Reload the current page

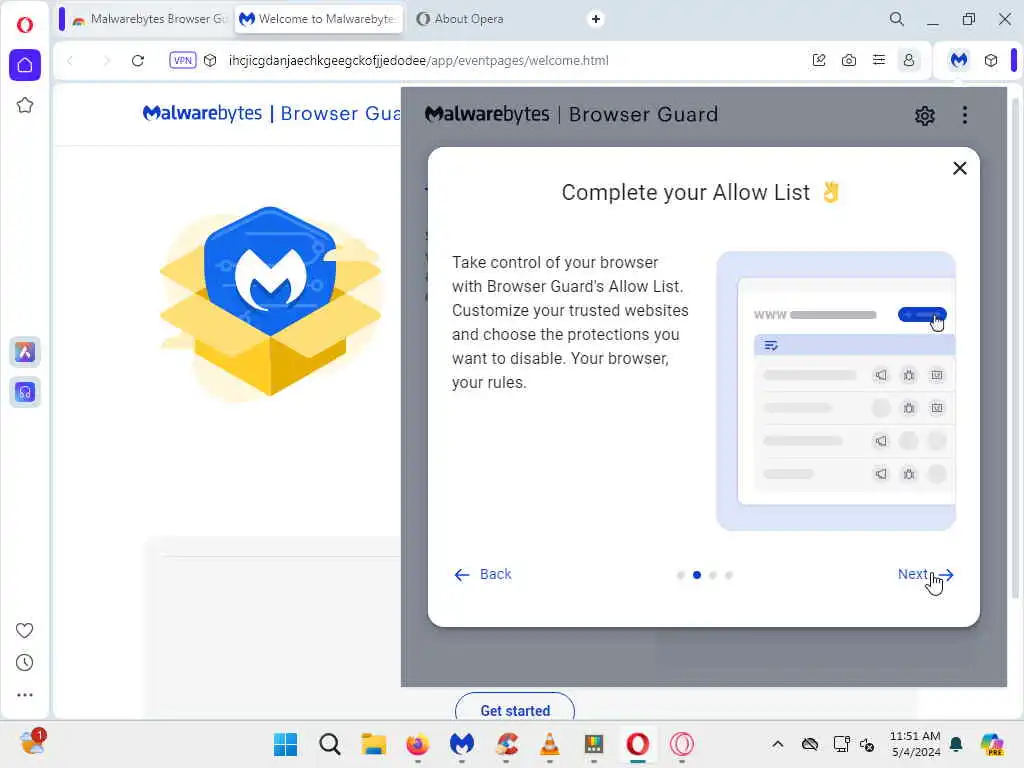pyautogui.click(x=138, y=61)
